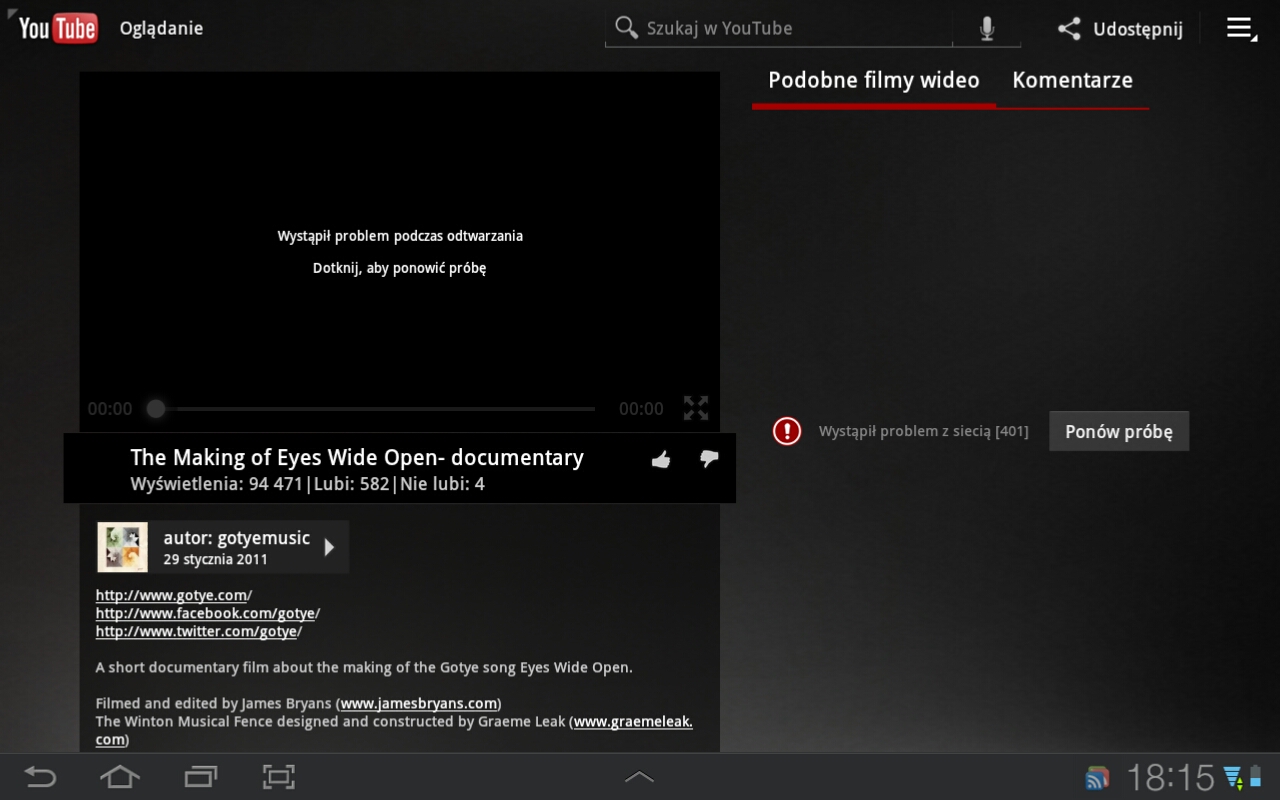Switch to Podobne filmy wideo tab

tap(874, 80)
